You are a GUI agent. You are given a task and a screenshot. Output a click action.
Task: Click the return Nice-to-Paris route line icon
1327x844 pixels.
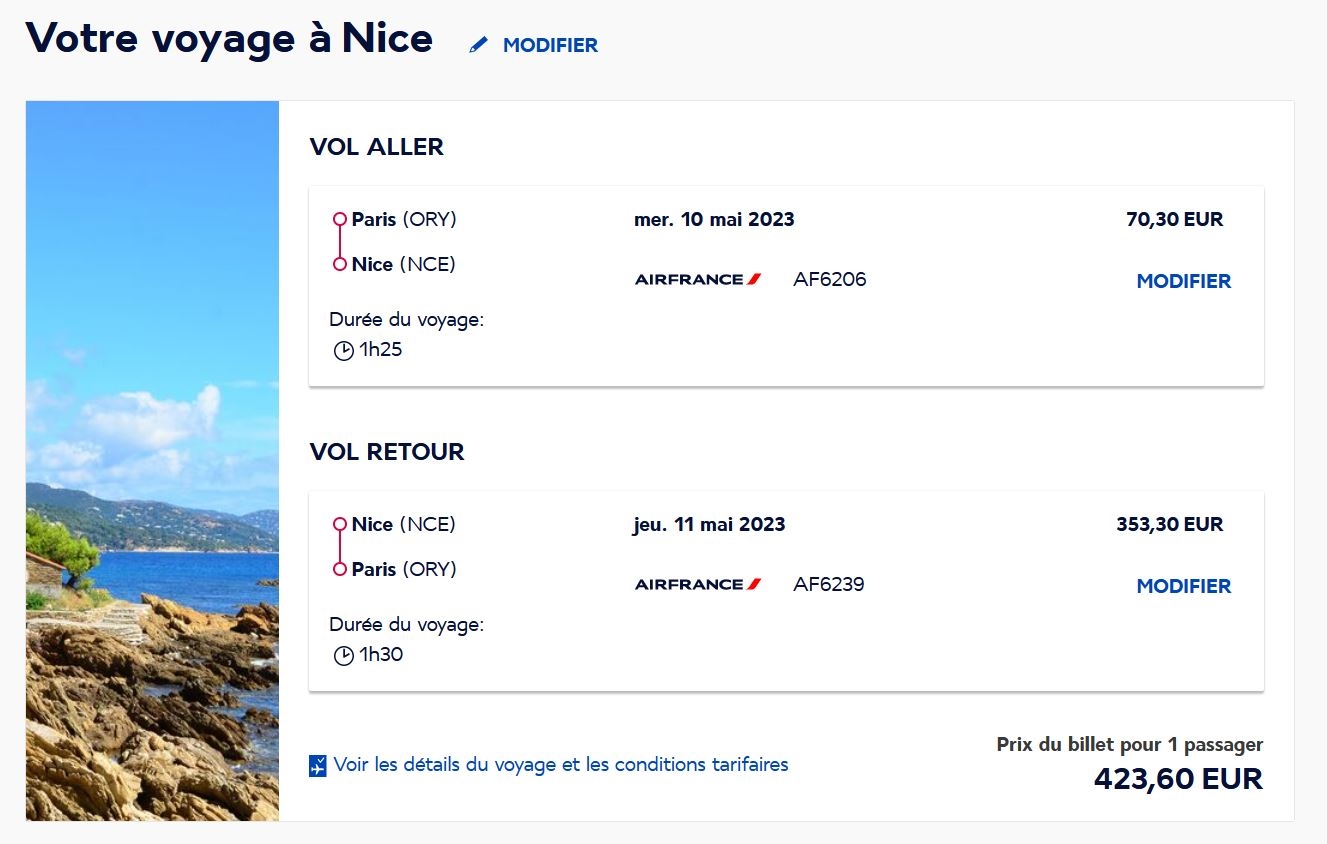[x=340, y=547]
